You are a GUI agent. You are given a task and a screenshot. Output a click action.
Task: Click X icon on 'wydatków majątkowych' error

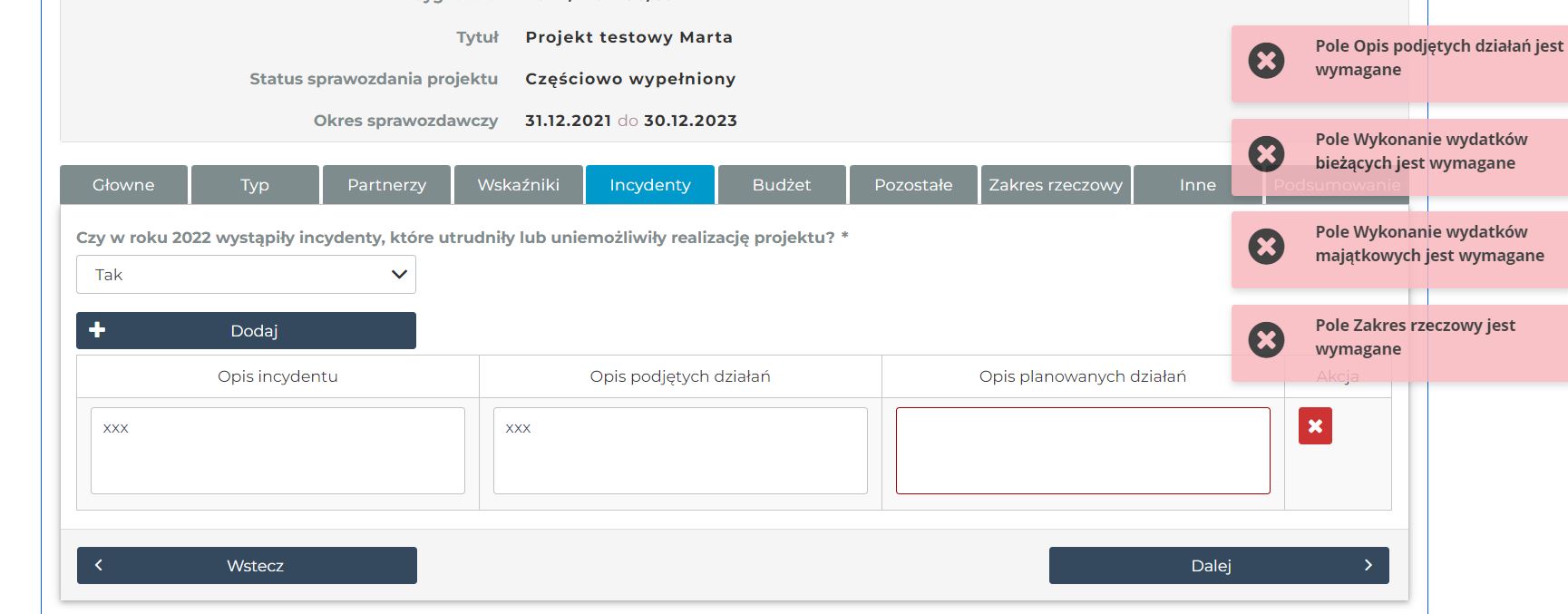[1266, 246]
